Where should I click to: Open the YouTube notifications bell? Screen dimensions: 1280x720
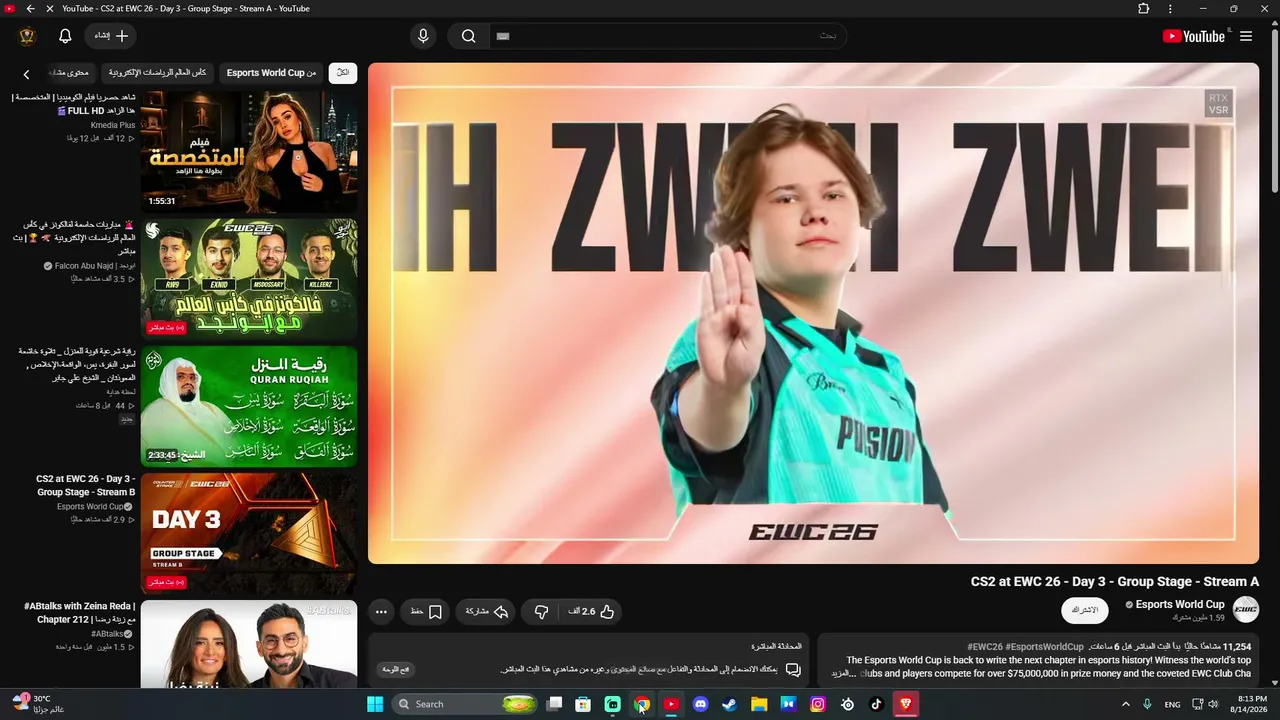(x=65, y=36)
